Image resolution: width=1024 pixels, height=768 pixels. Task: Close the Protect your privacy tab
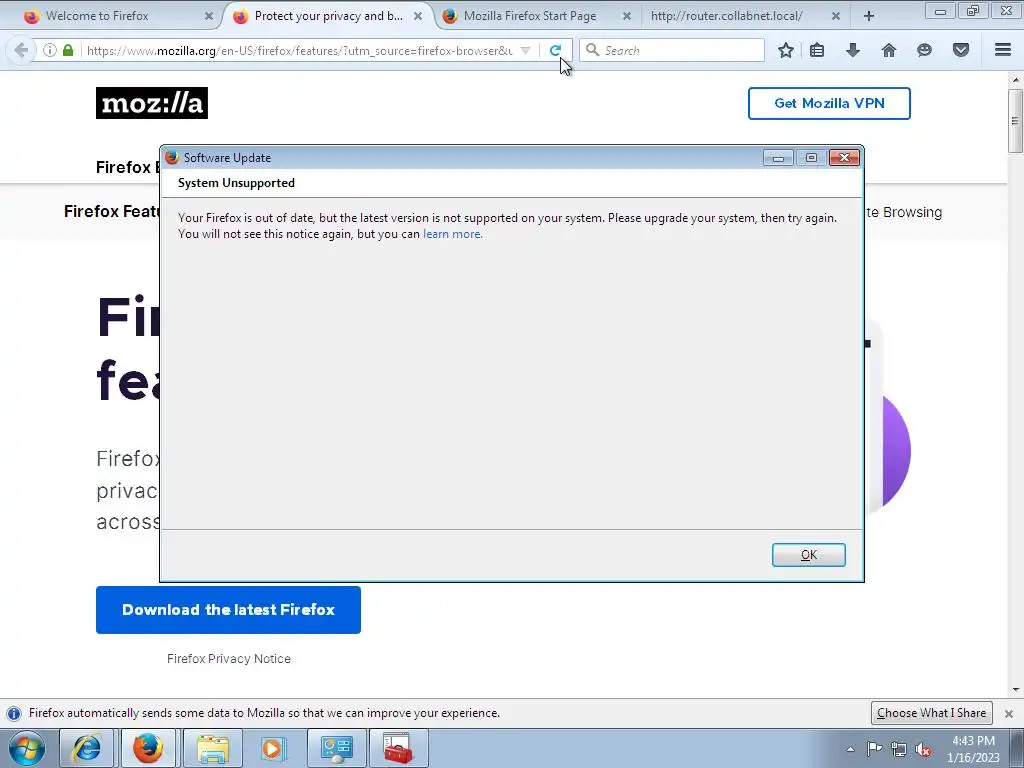pyautogui.click(x=417, y=16)
